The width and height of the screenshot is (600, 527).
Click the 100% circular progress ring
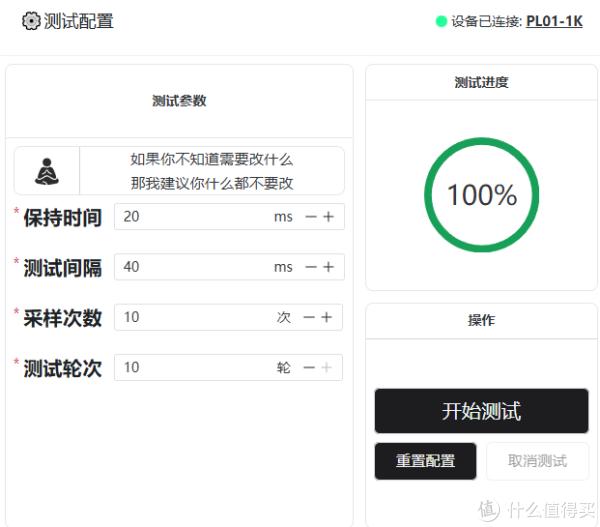tap(481, 195)
